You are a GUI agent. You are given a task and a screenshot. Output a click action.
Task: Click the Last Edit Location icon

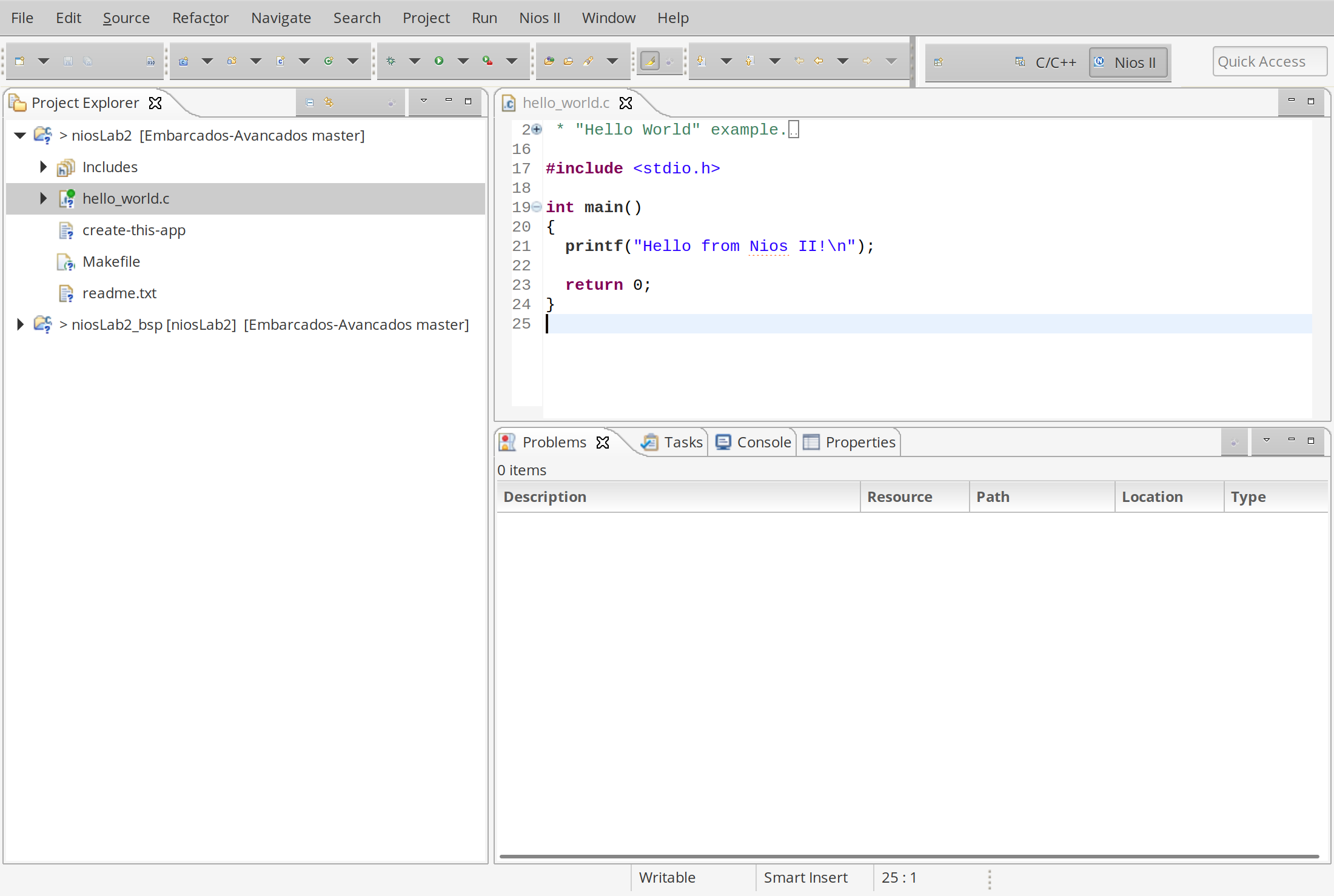(x=799, y=61)
